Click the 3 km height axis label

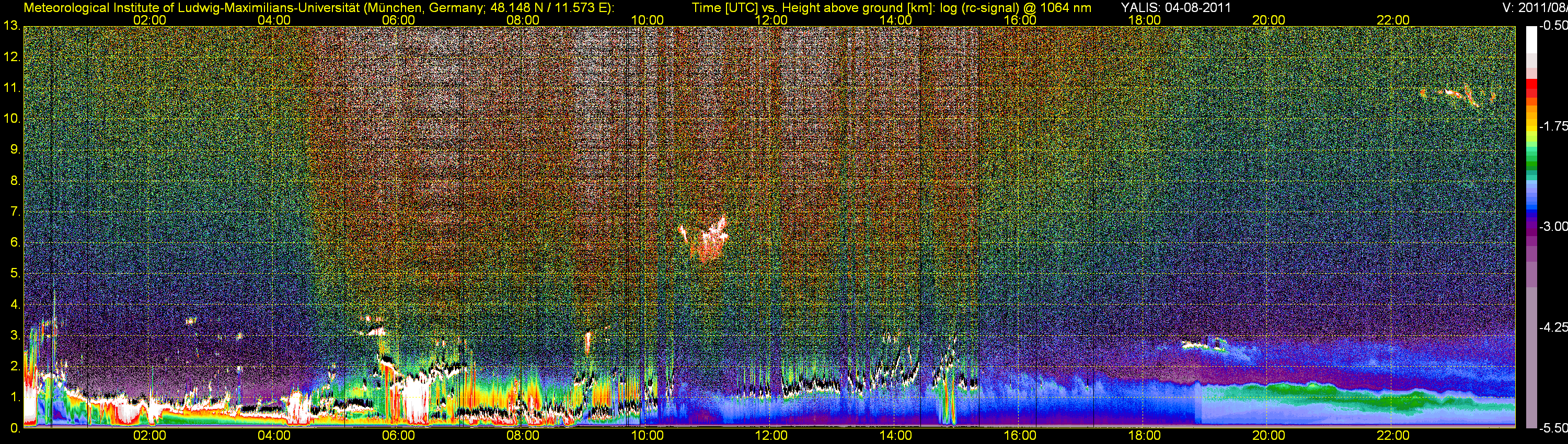pyautogui.click(x=15, y=336)
